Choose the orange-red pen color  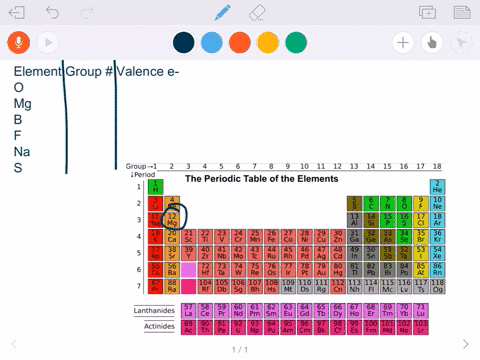point(240,43)
